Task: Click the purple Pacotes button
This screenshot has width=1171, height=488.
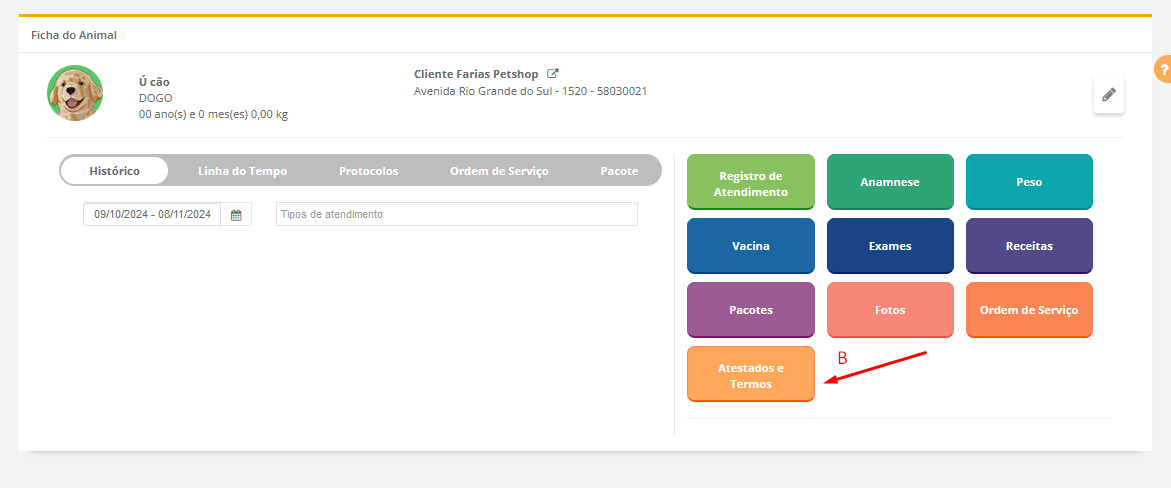Action: pyautogui.click(x=750, y=310)
